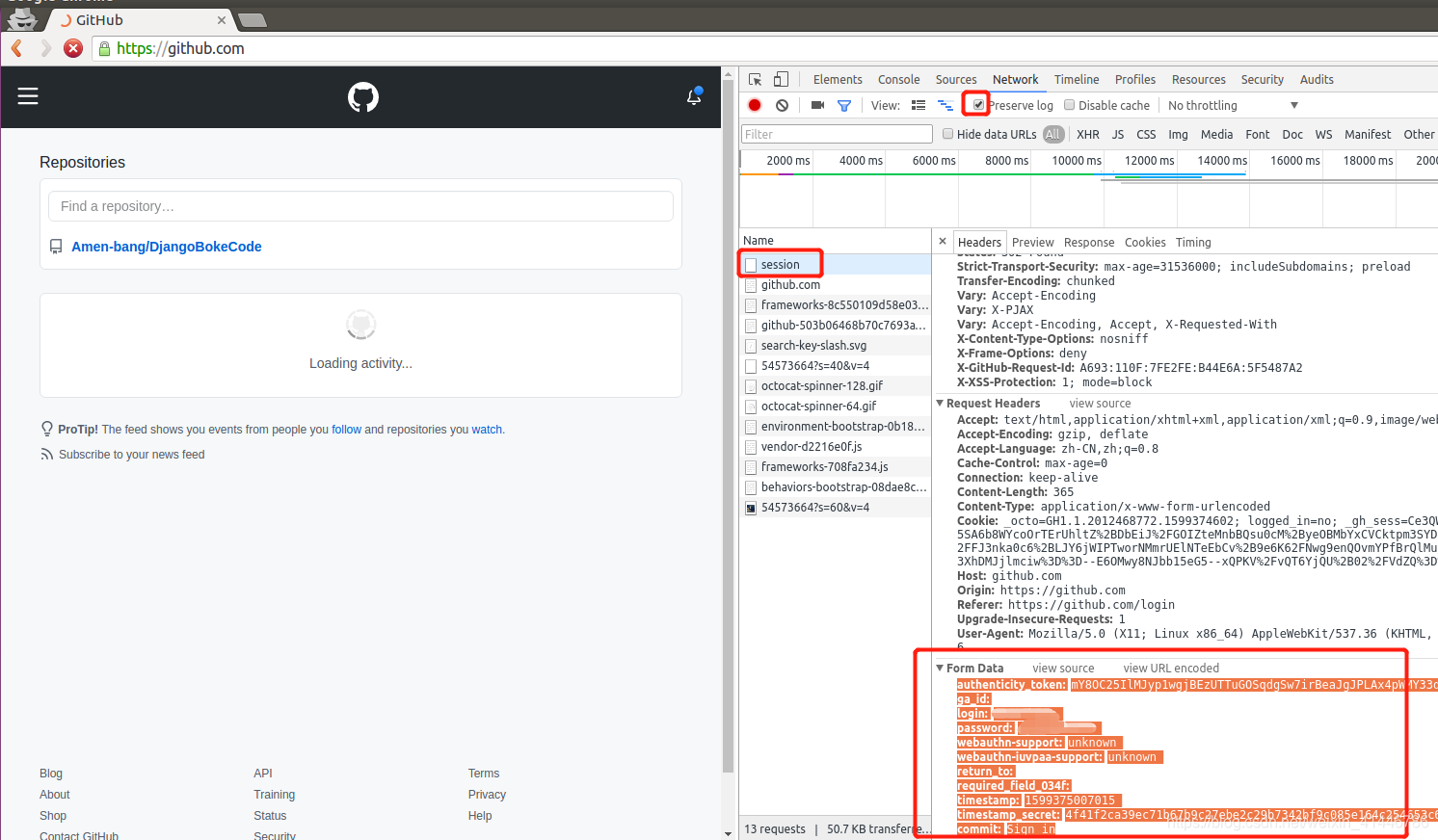Filter requests by WS type
Screen dimensions: 1438x840
tap(1323, 134)
